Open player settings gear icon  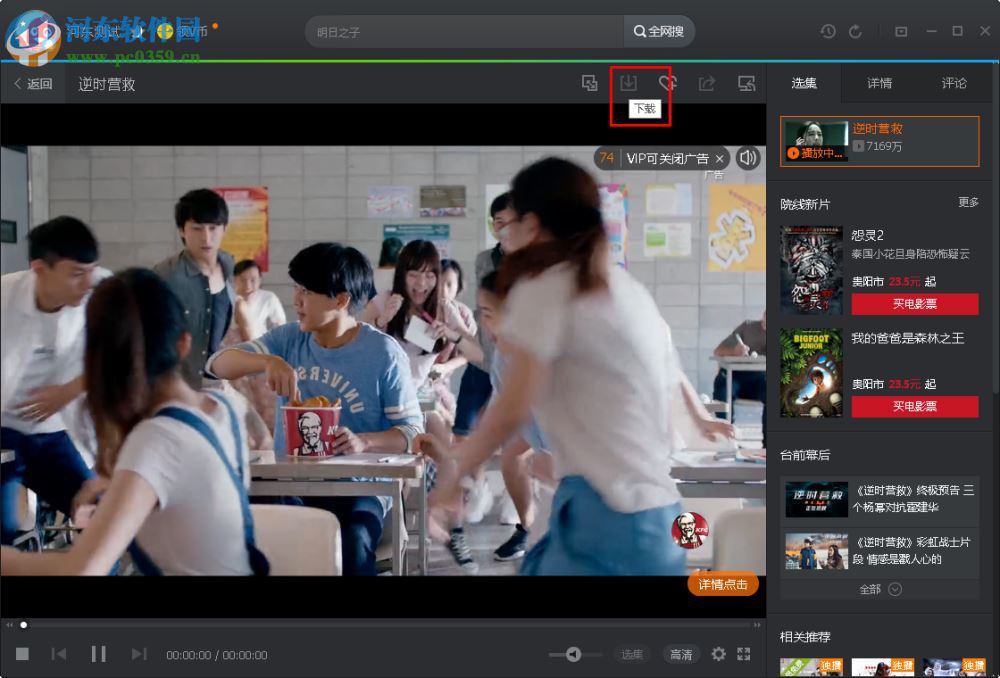(x=718, y=654)
